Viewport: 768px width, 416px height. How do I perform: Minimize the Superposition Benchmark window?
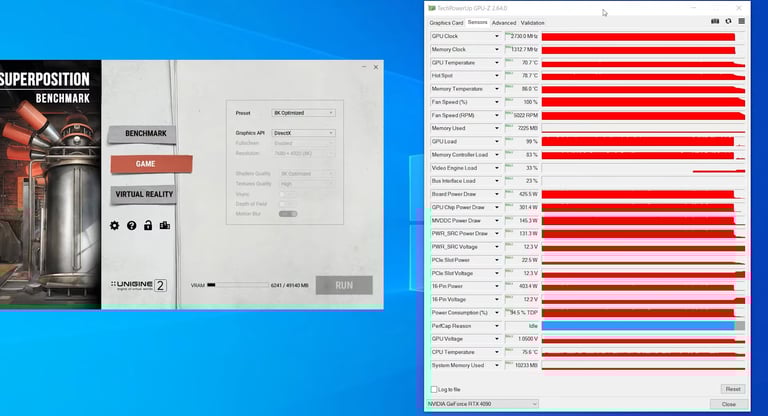click(364, 67)
